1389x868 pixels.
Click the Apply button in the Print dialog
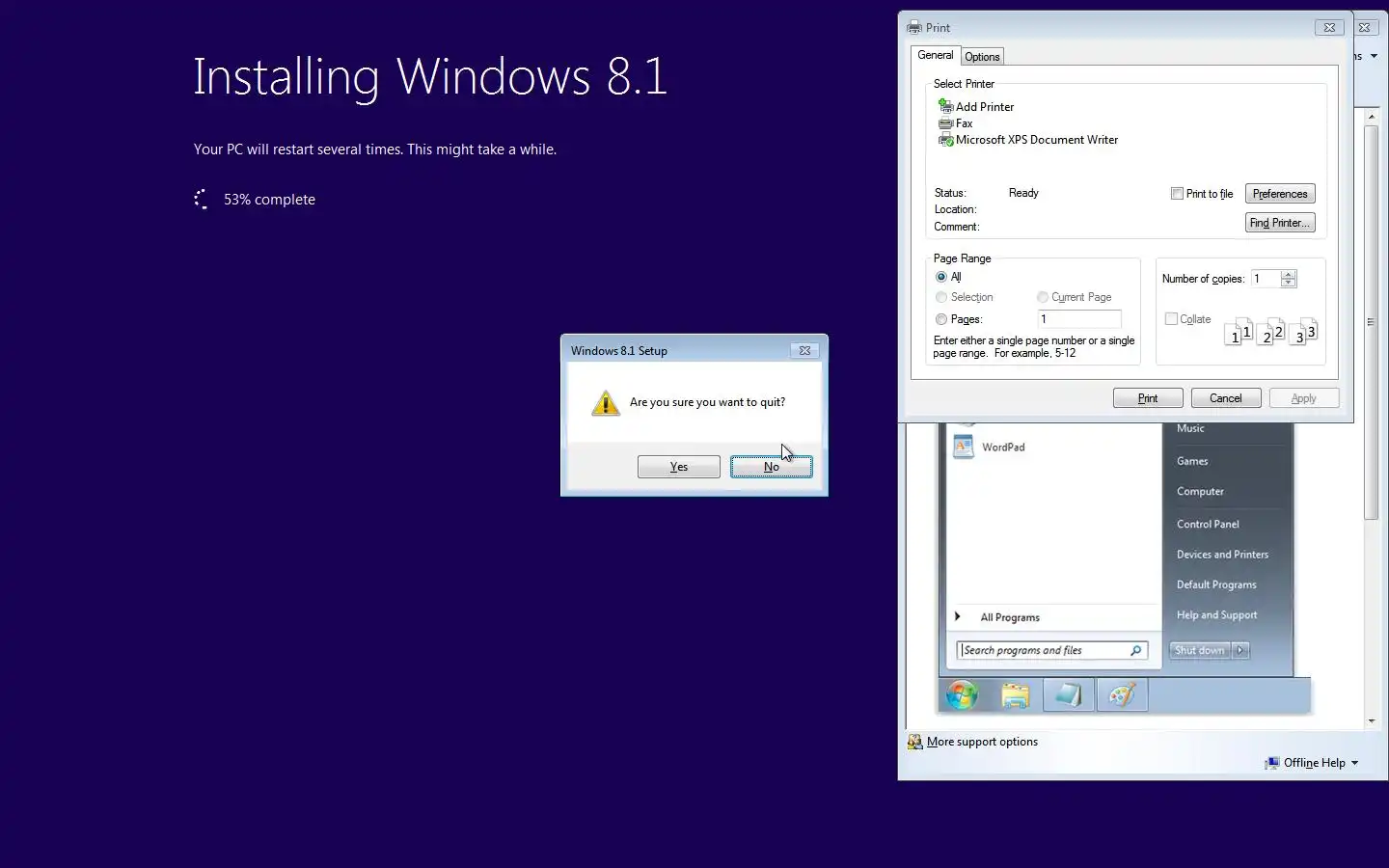point(1304,398)
